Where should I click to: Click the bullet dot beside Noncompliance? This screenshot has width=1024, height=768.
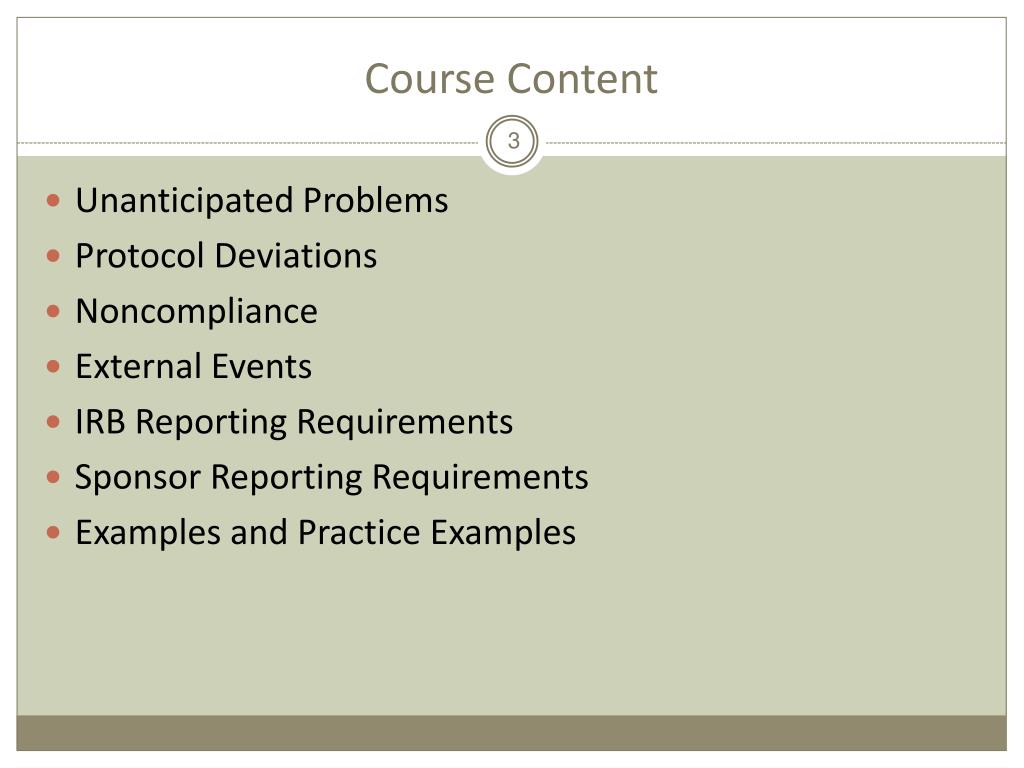[54, 311]
